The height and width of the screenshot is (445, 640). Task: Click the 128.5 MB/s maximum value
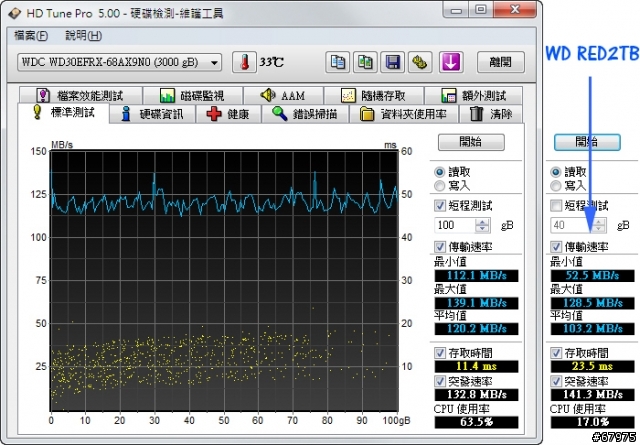tap(592, 303)
